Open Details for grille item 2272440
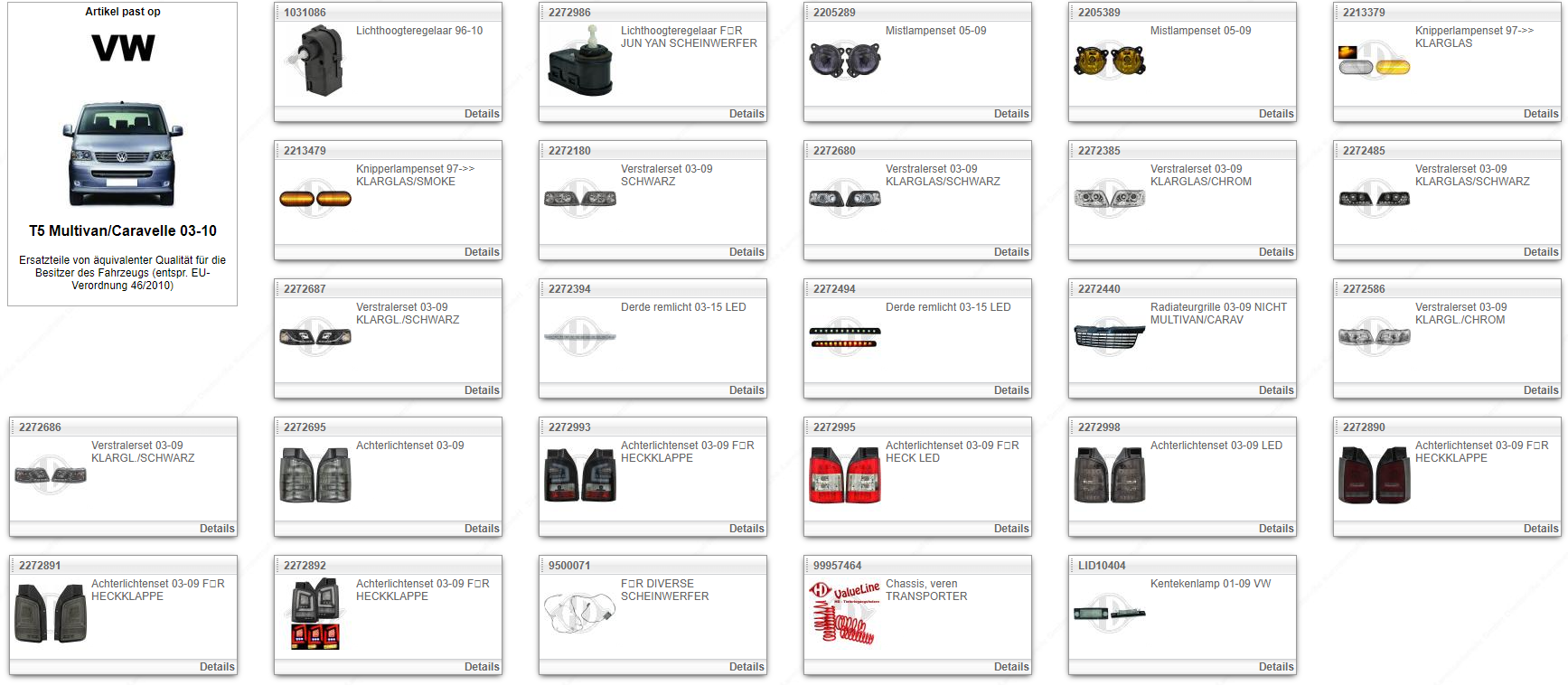This screenshot has width=1568, height=685. tap(1275, 390)
